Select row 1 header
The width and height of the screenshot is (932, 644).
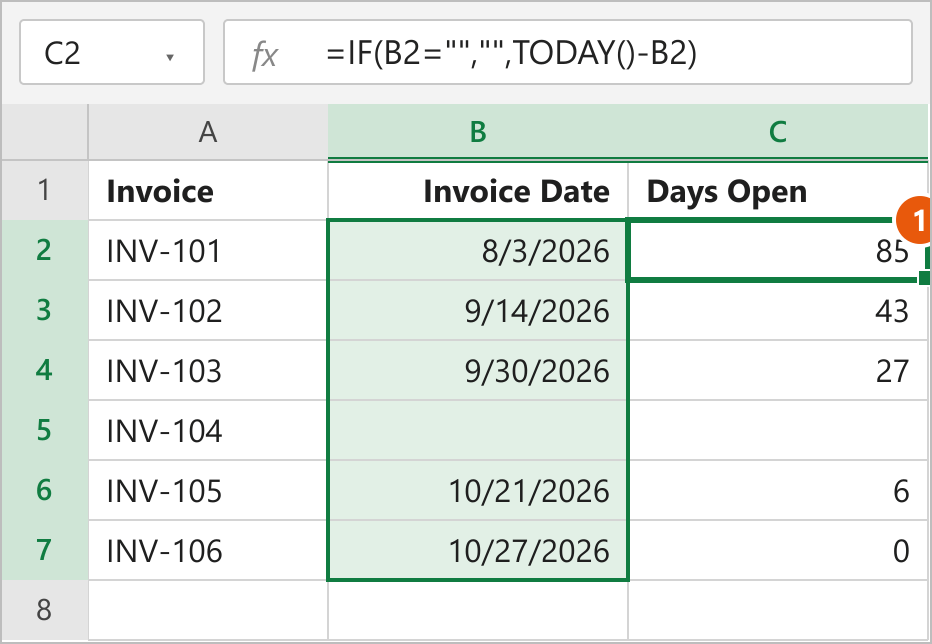[45, 190]
